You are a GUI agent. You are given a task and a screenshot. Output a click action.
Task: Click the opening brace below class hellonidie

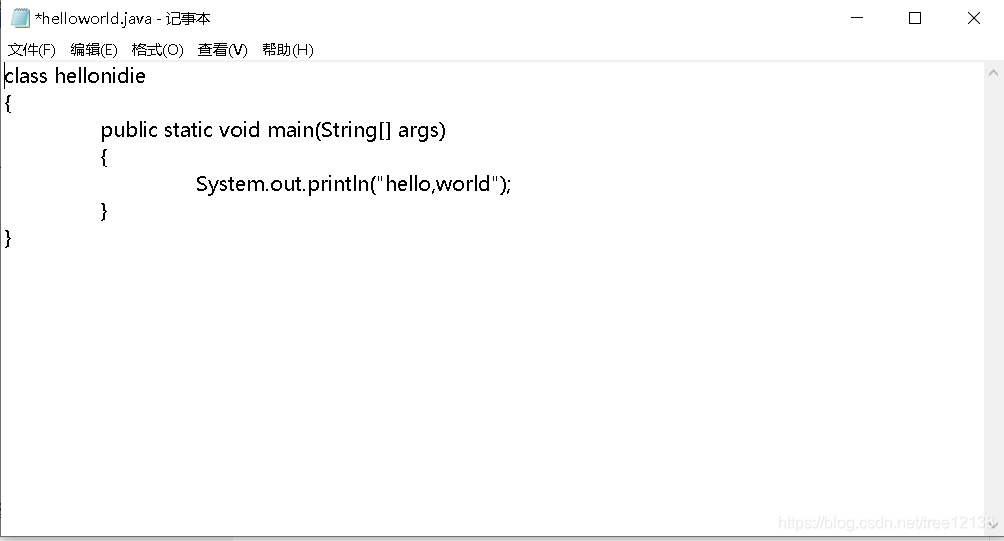[8, 103]
